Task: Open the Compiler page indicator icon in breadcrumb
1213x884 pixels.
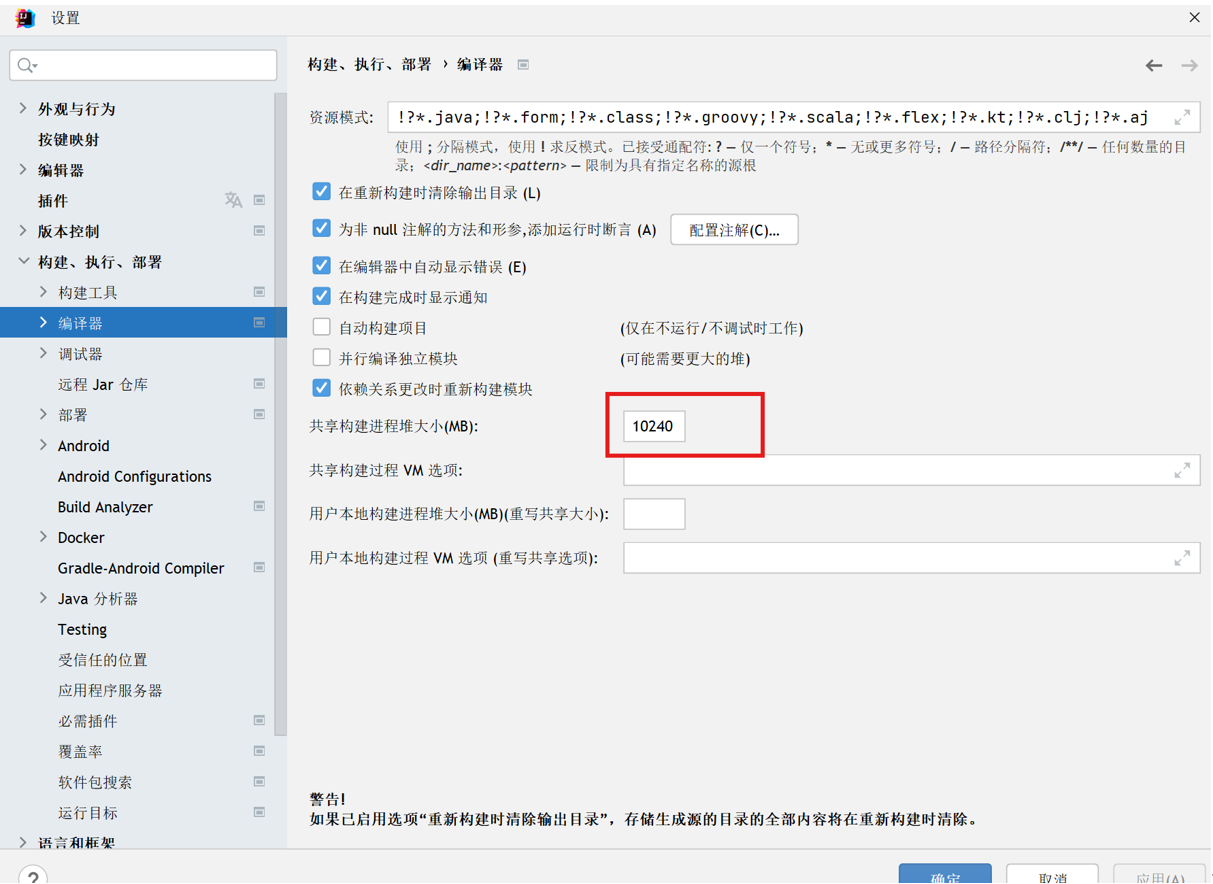Action: (523, 64)
